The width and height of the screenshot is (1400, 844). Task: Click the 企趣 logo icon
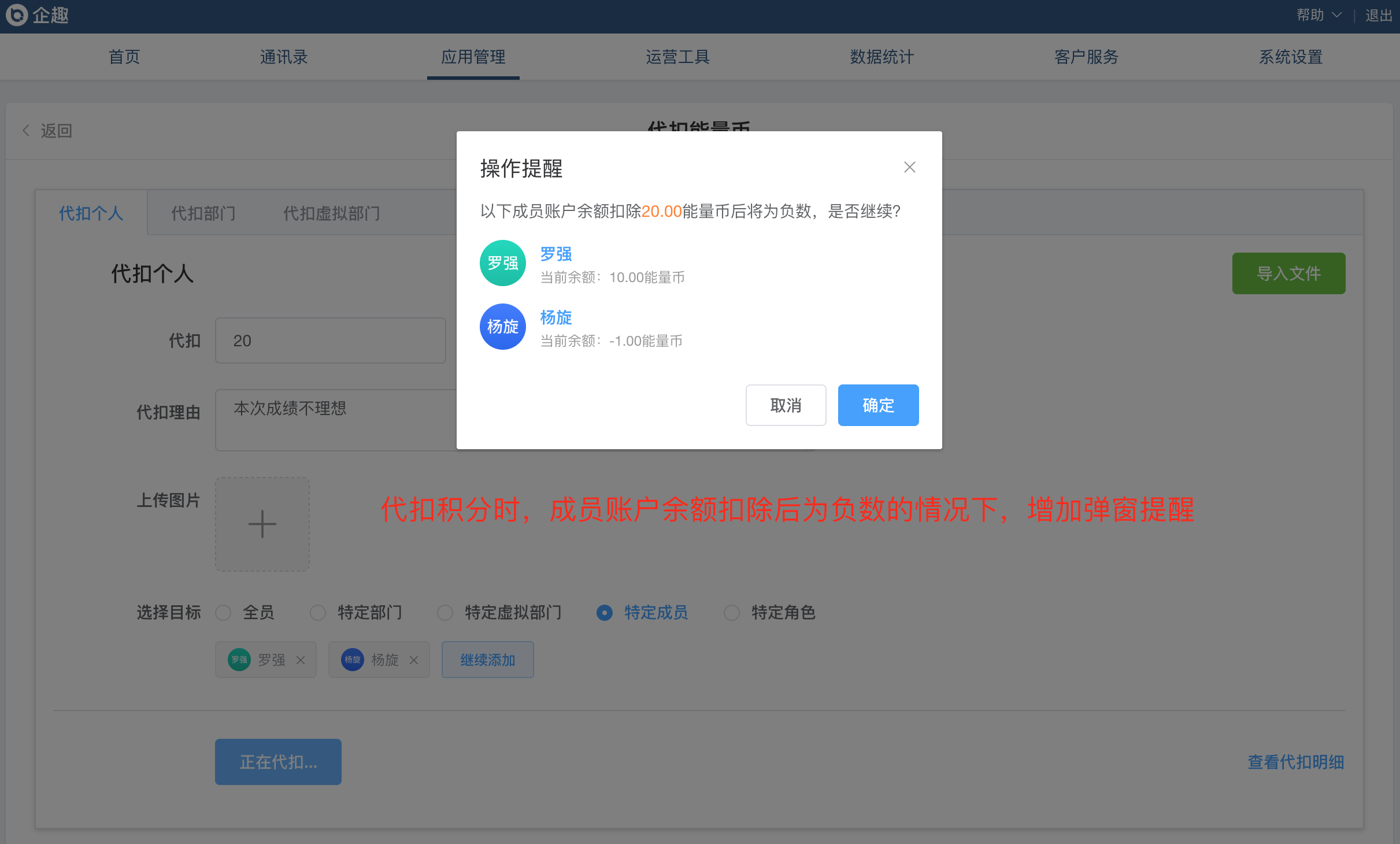[16, 15]
